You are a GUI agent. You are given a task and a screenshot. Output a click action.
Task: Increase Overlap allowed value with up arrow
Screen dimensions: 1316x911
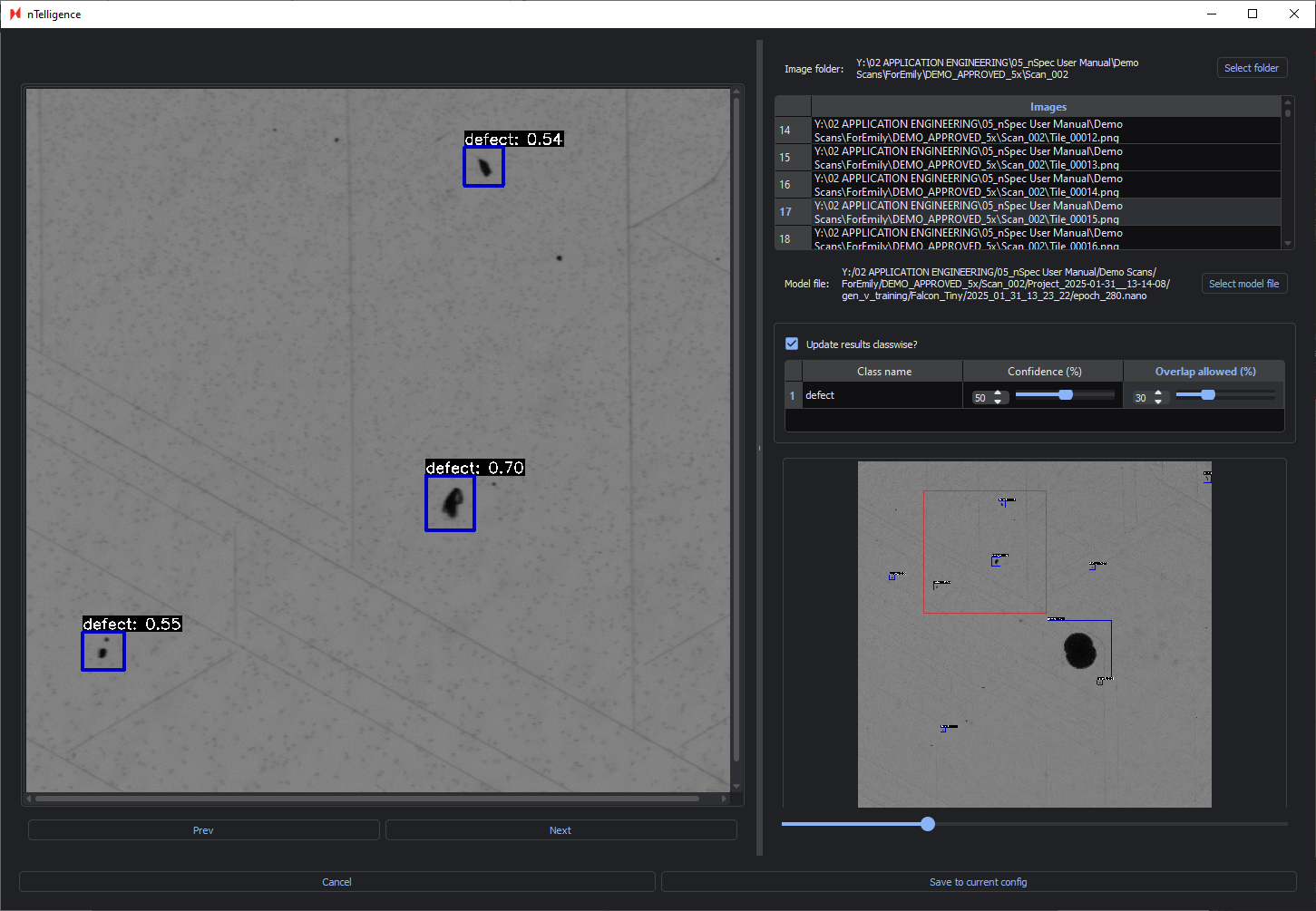click(1158, 393)
